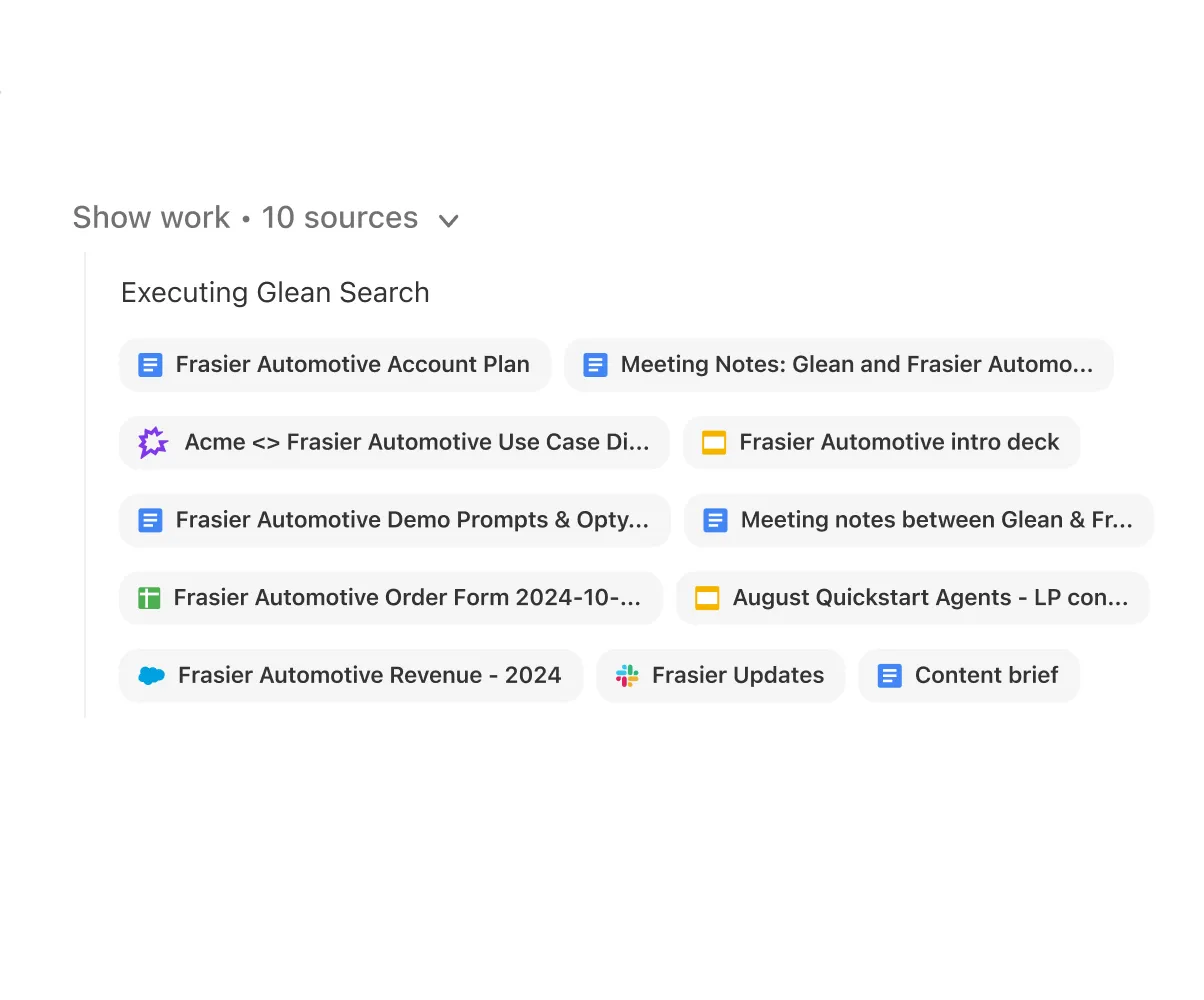Click the Slack icon on Frasier Updates chip
This screenshot has height=1000, width=1204.
pyautogui.click(x=629, y=675)
